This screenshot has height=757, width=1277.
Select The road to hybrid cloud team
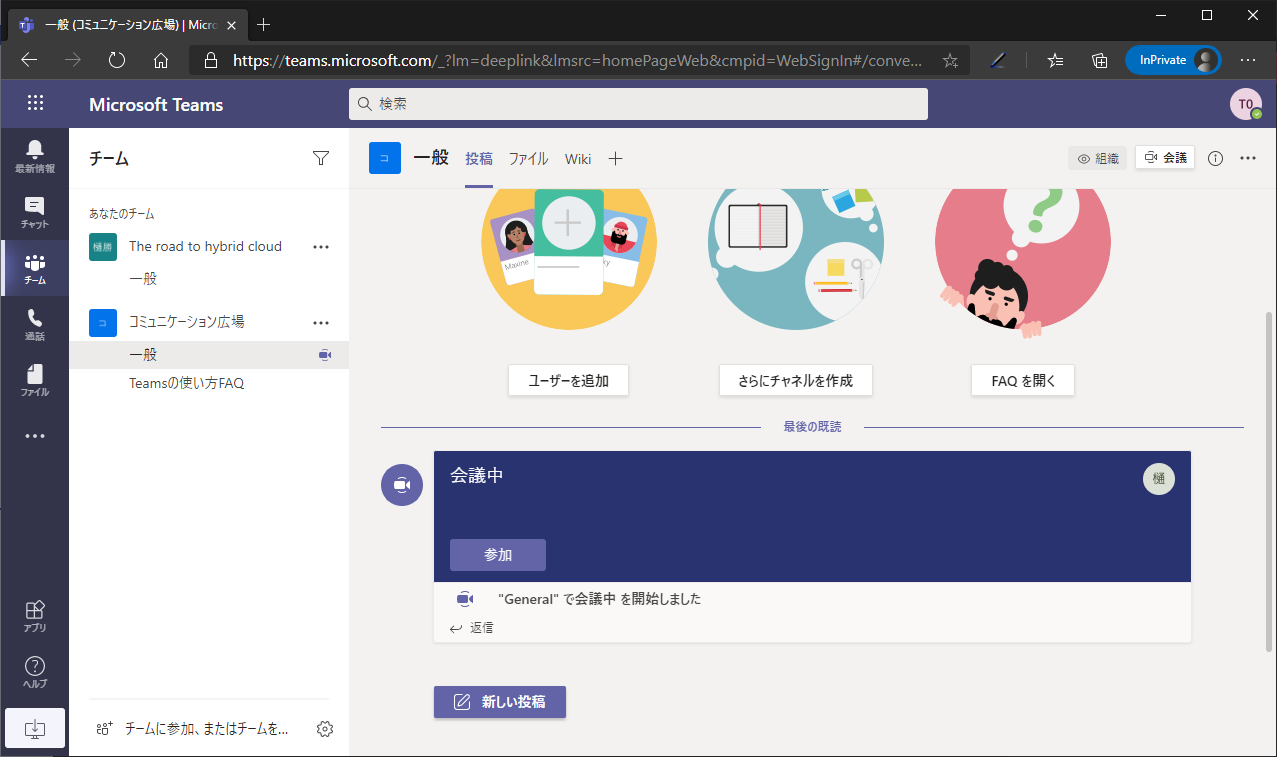pyautogui.click(x=205, y=246)
